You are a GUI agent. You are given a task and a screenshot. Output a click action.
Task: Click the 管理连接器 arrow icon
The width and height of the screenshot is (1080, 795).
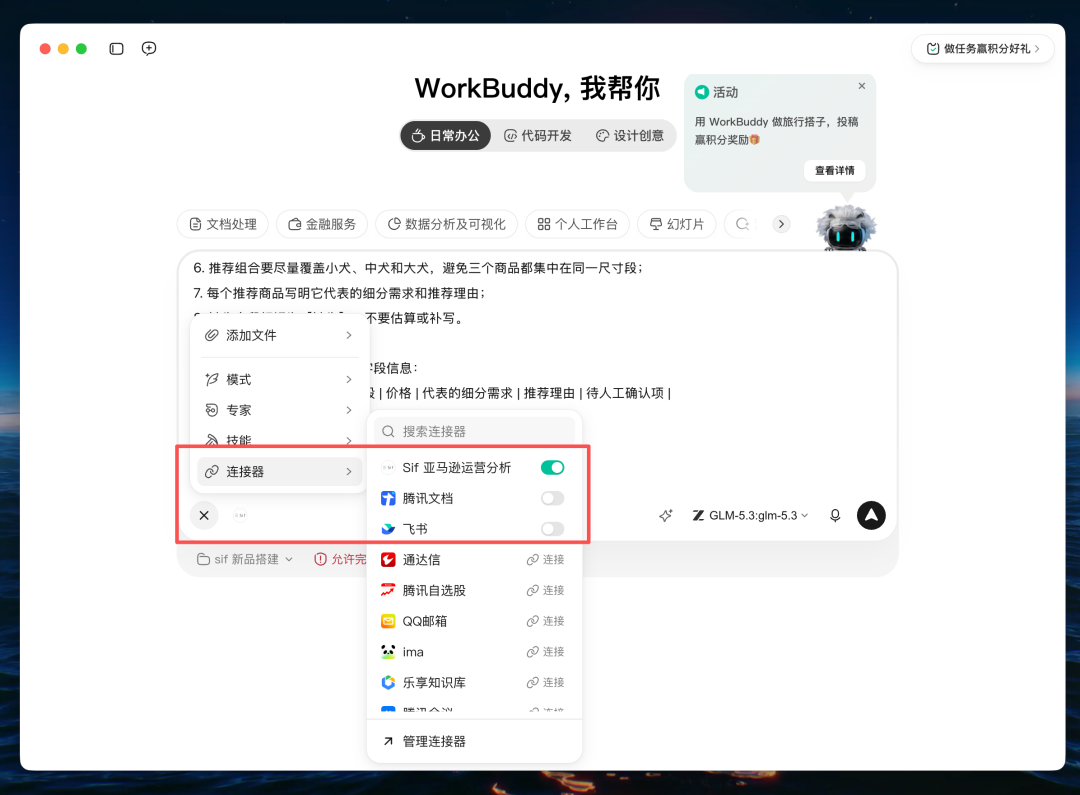tap(388, 741)
